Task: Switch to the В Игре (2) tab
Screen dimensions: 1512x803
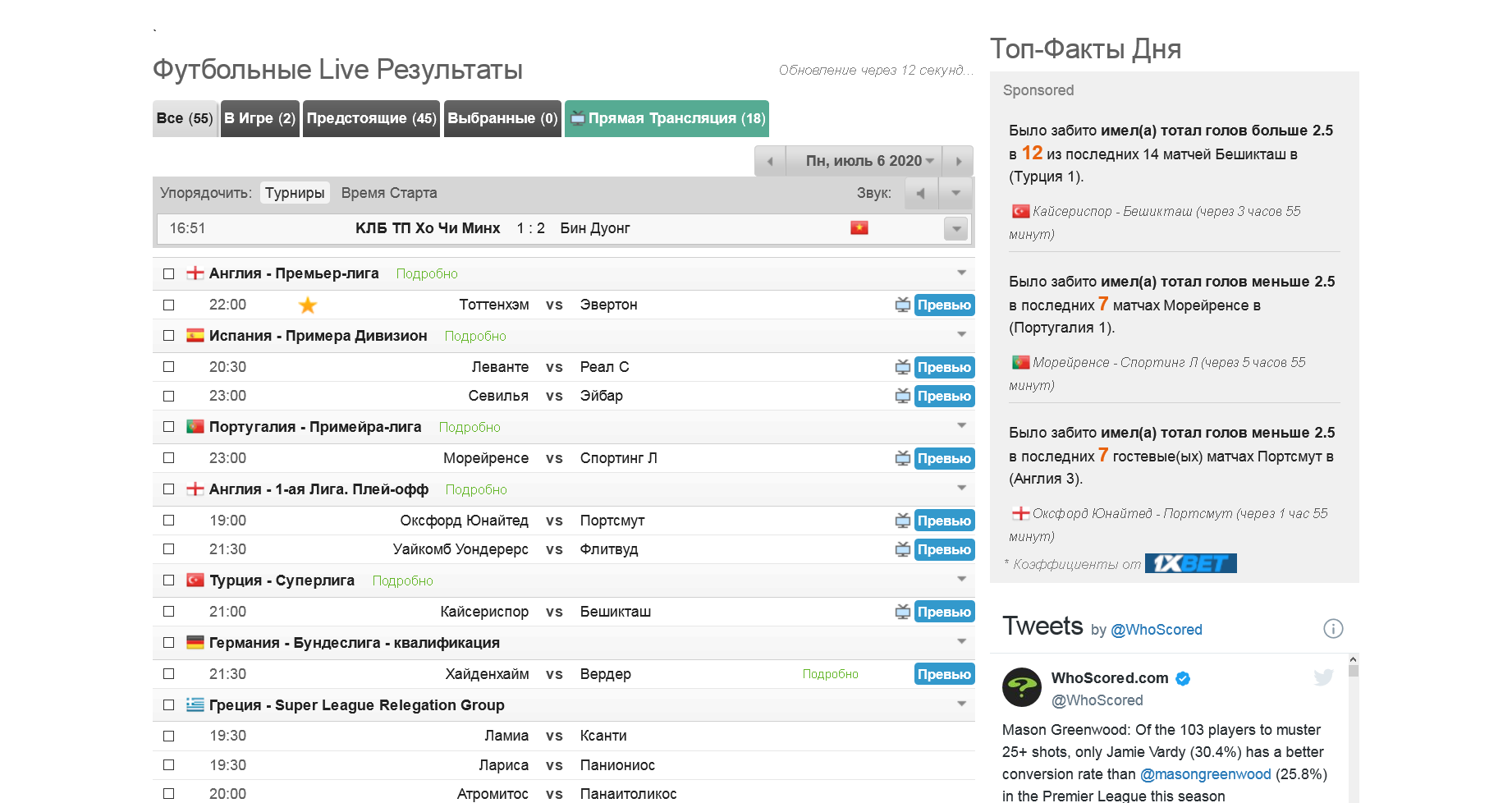Action: (259, 118)
